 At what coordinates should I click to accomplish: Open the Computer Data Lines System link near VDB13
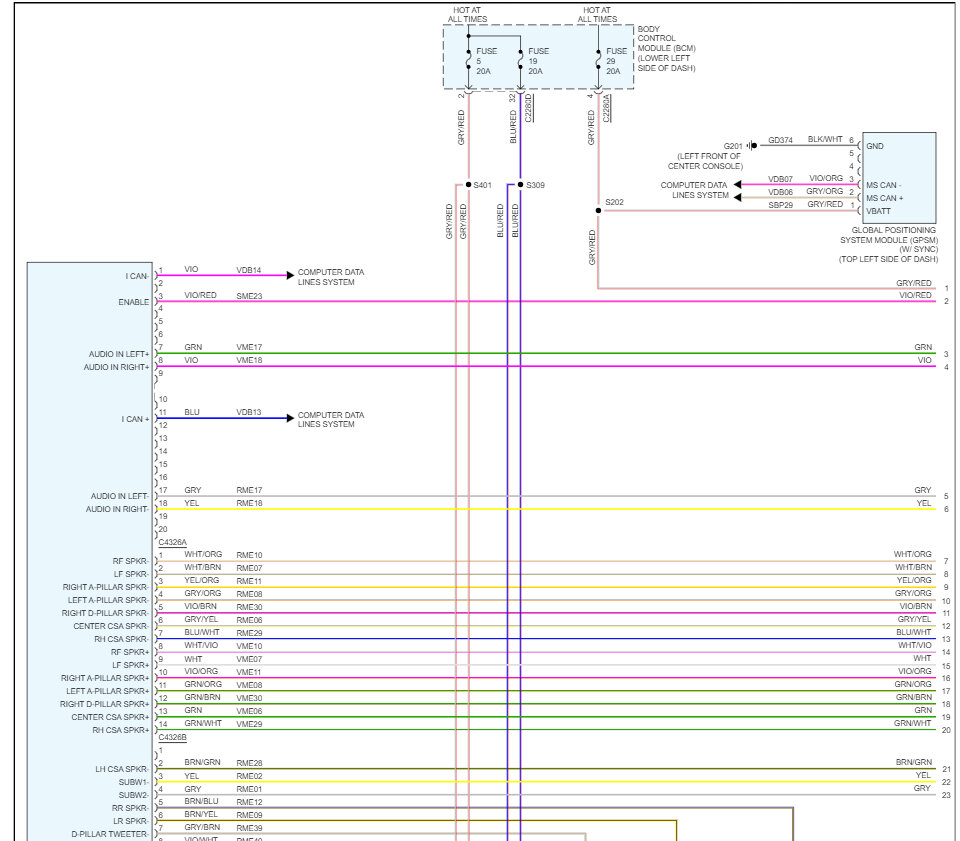(x=331, y=419)
